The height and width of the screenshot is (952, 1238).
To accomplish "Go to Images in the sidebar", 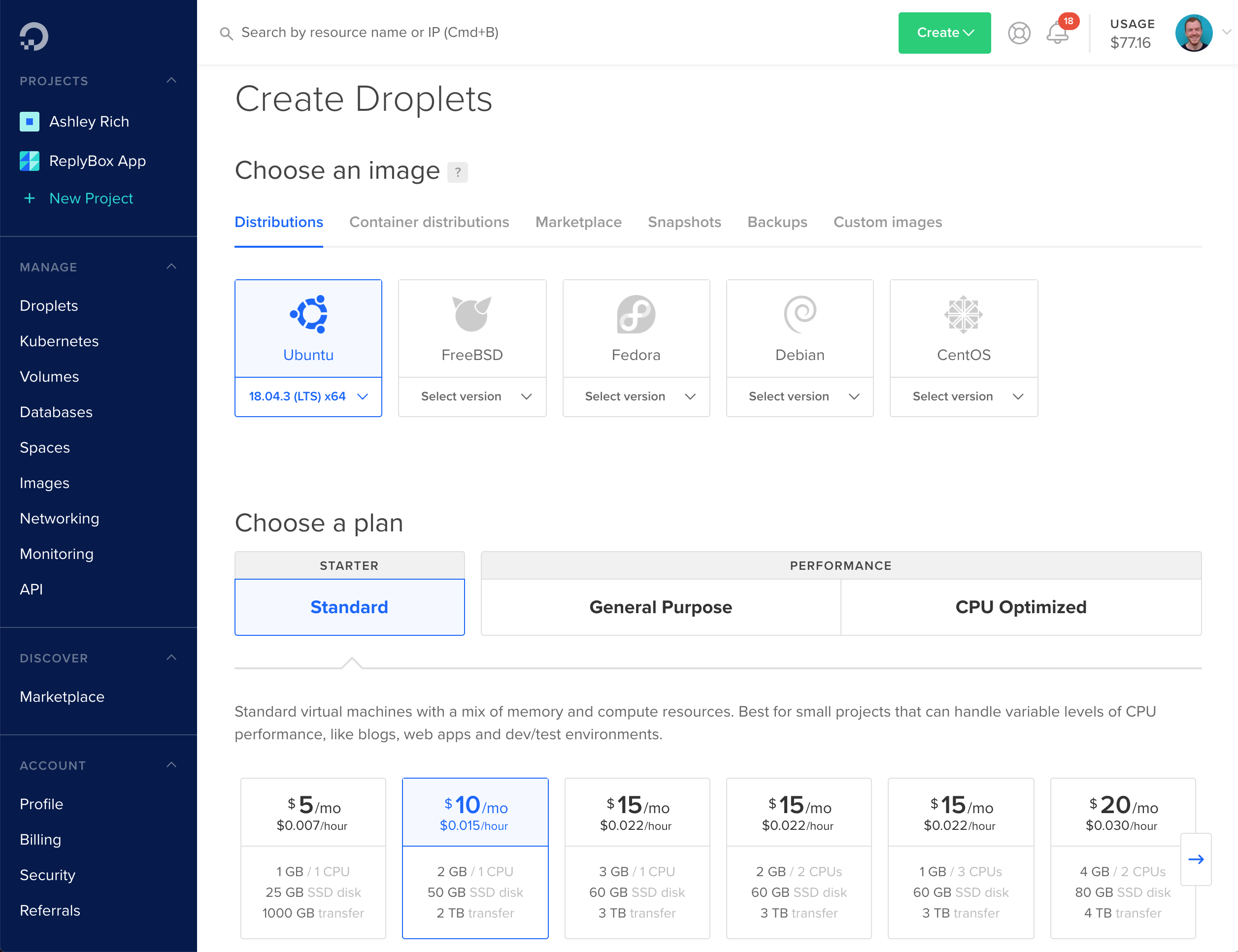I will 44,483.
